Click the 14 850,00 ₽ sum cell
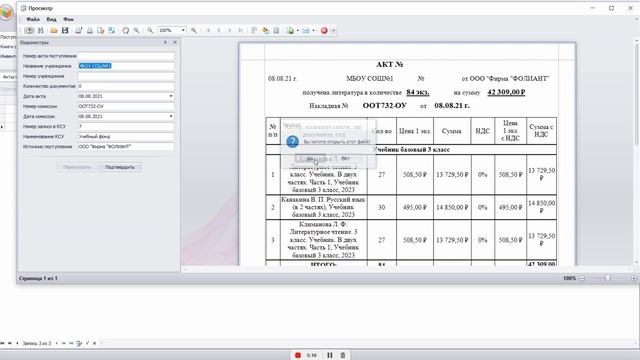Viewport: 640px width, 360px height. click(452, 207)
